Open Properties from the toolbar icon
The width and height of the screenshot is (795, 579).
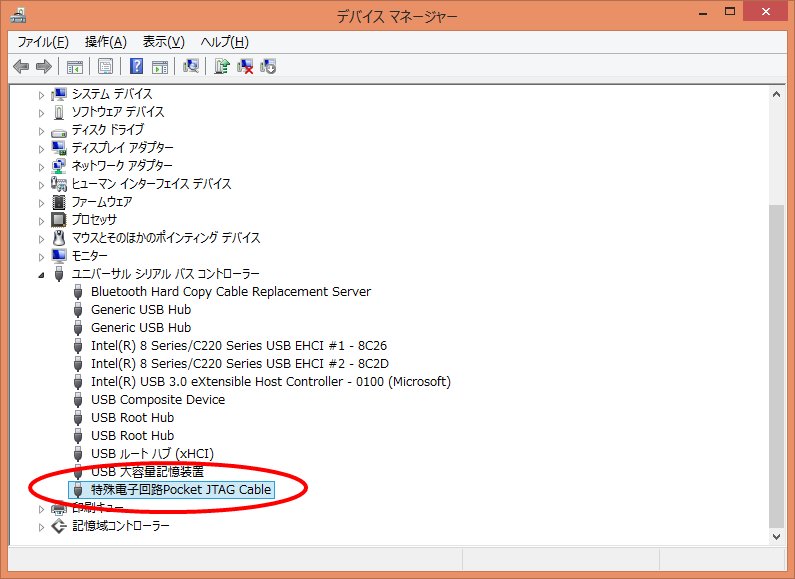pyautogui.click(x=105, y=66)
